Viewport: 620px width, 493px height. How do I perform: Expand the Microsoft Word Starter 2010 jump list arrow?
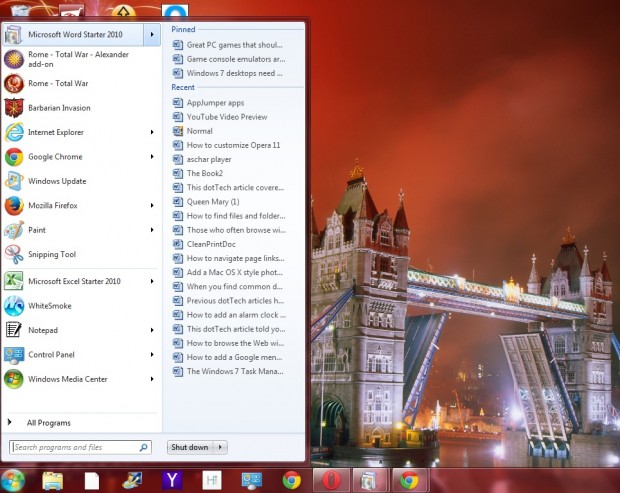(x=152, y=34)
